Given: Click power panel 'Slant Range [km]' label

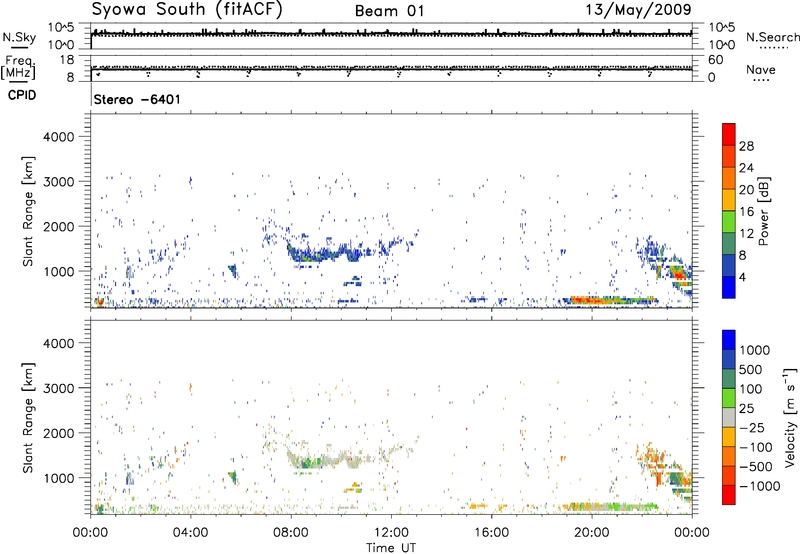Looking at the screenshot, I should pyautogui.click(x=28, y=211).
